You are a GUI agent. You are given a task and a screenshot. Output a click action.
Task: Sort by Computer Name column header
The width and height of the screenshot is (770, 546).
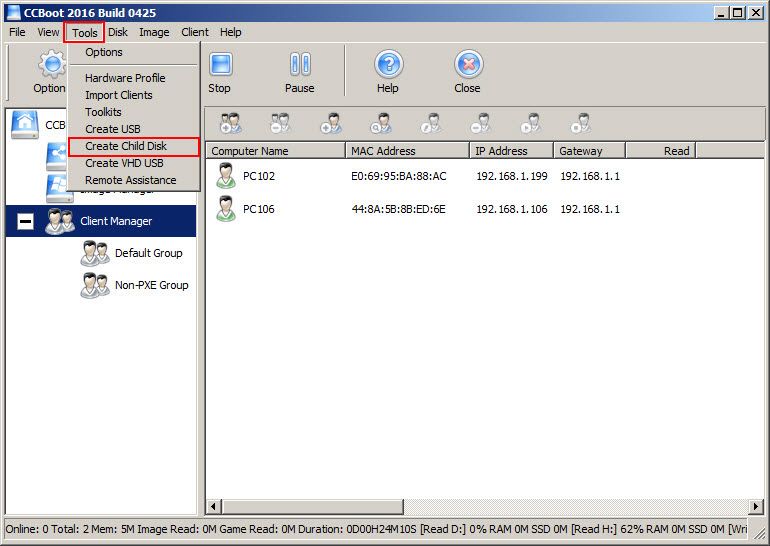[x=275, y=151]
